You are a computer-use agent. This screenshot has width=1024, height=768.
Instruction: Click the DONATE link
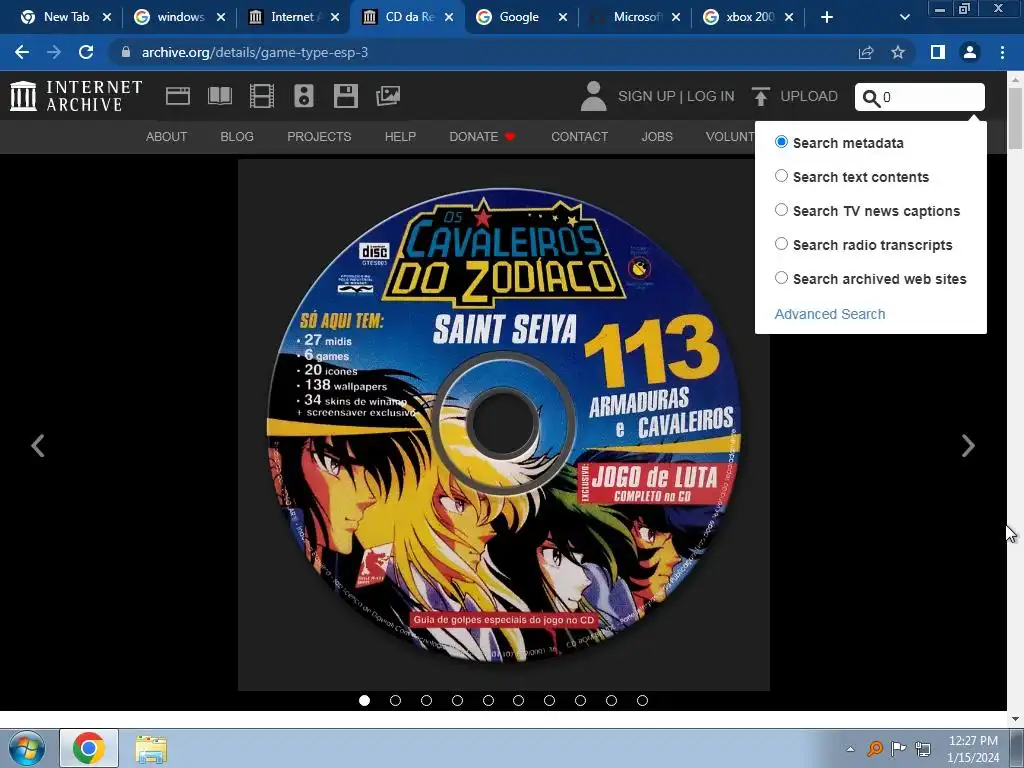point(482,136)
